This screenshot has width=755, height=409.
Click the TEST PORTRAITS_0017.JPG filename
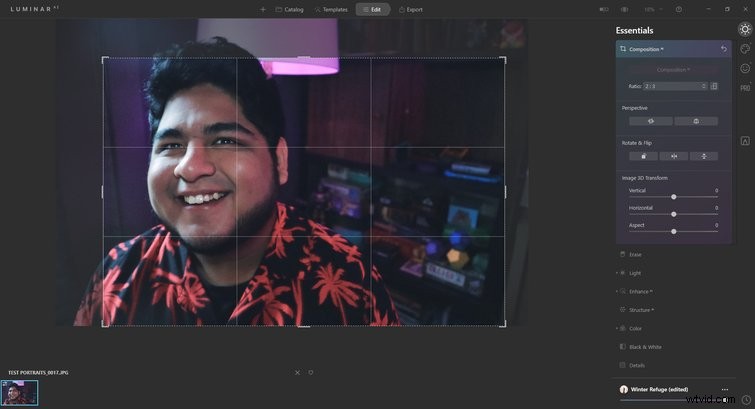pyautogui.click(x=38, y=372)
